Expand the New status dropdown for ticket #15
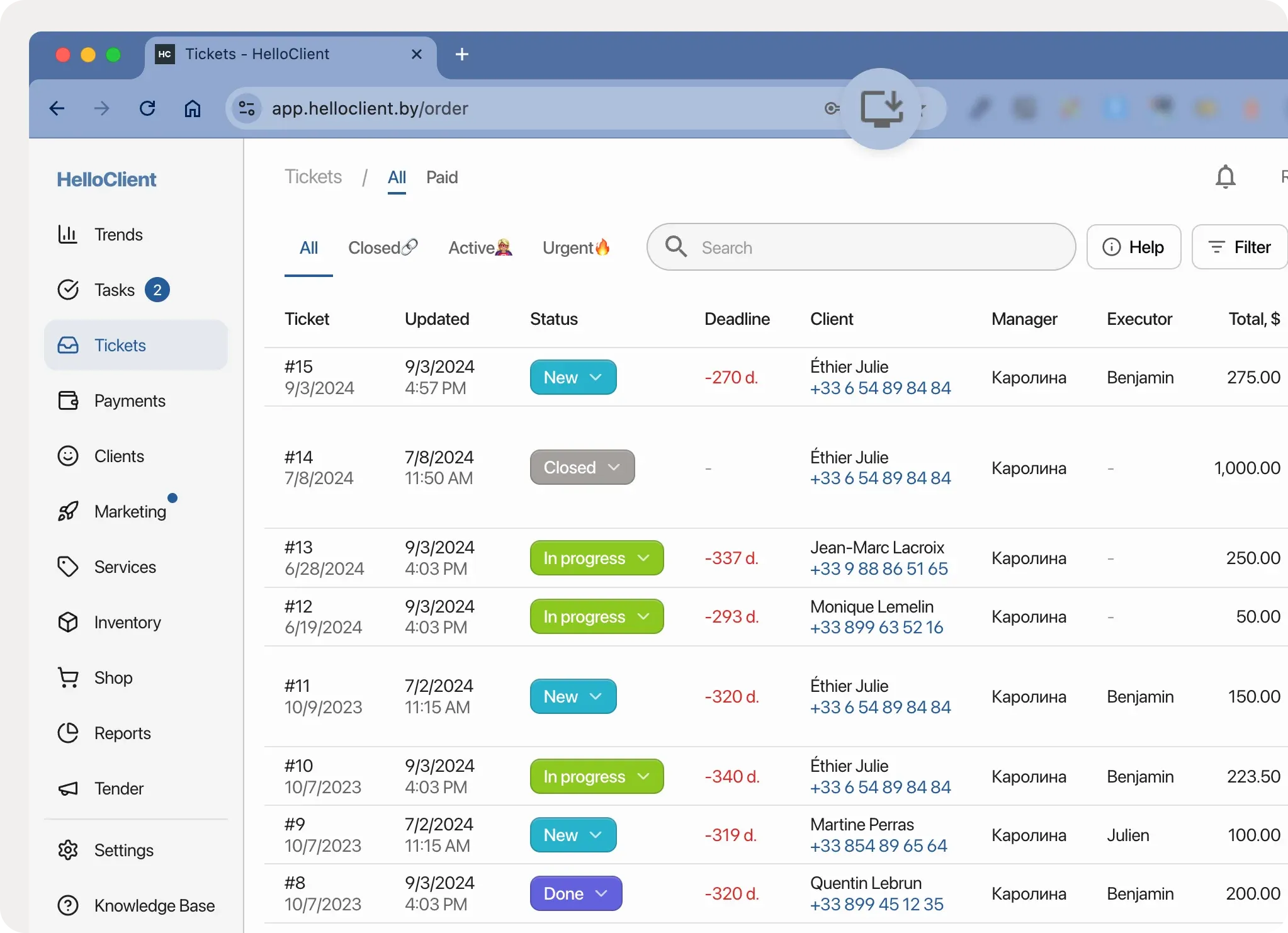The height and width of the screenshot is (933, 1288). click(573, 378)
